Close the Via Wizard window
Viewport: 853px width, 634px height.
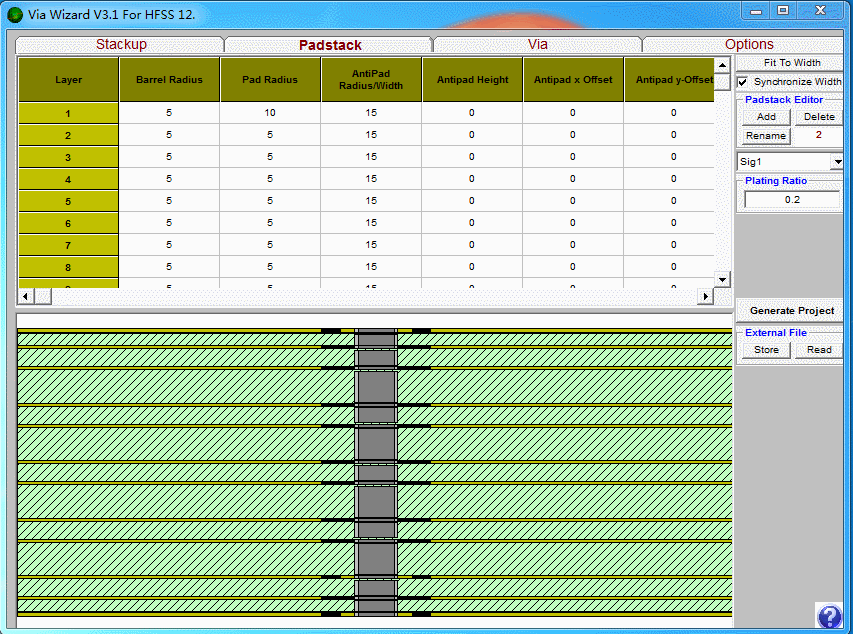[x=821, y=11]
